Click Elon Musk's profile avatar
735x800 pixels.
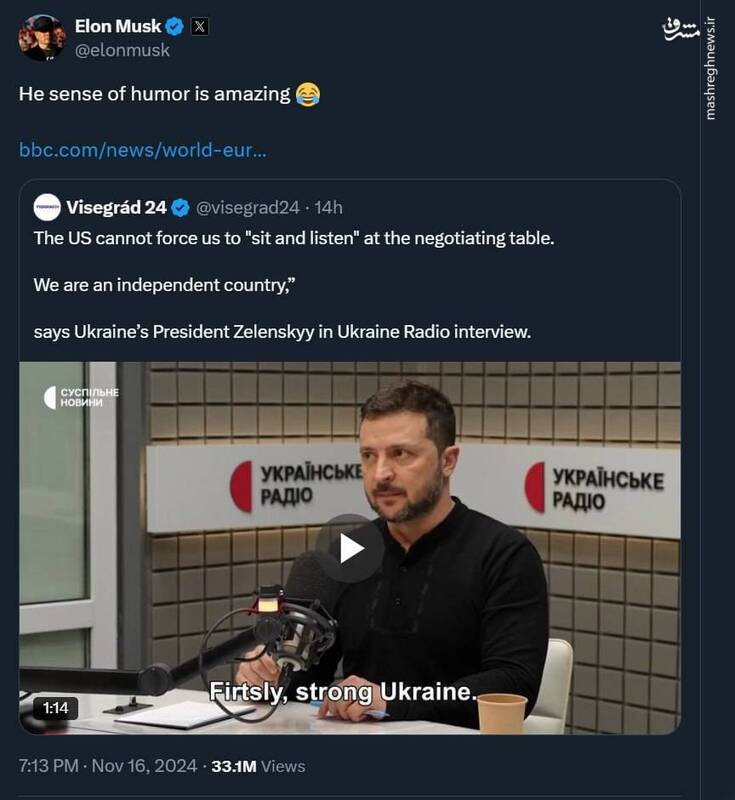point(42,38)
